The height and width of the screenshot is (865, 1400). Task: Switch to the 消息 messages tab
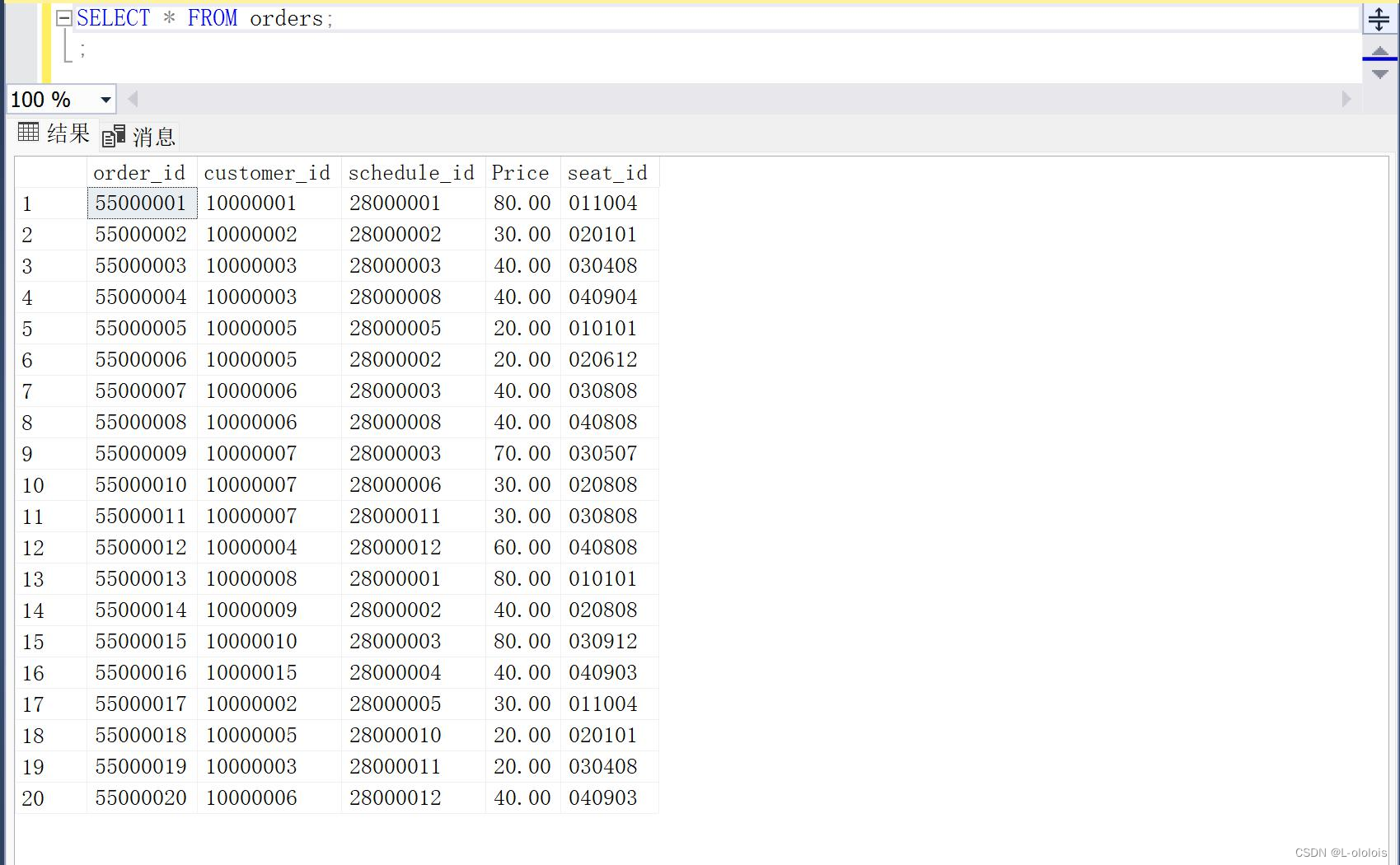coord(139,136)
